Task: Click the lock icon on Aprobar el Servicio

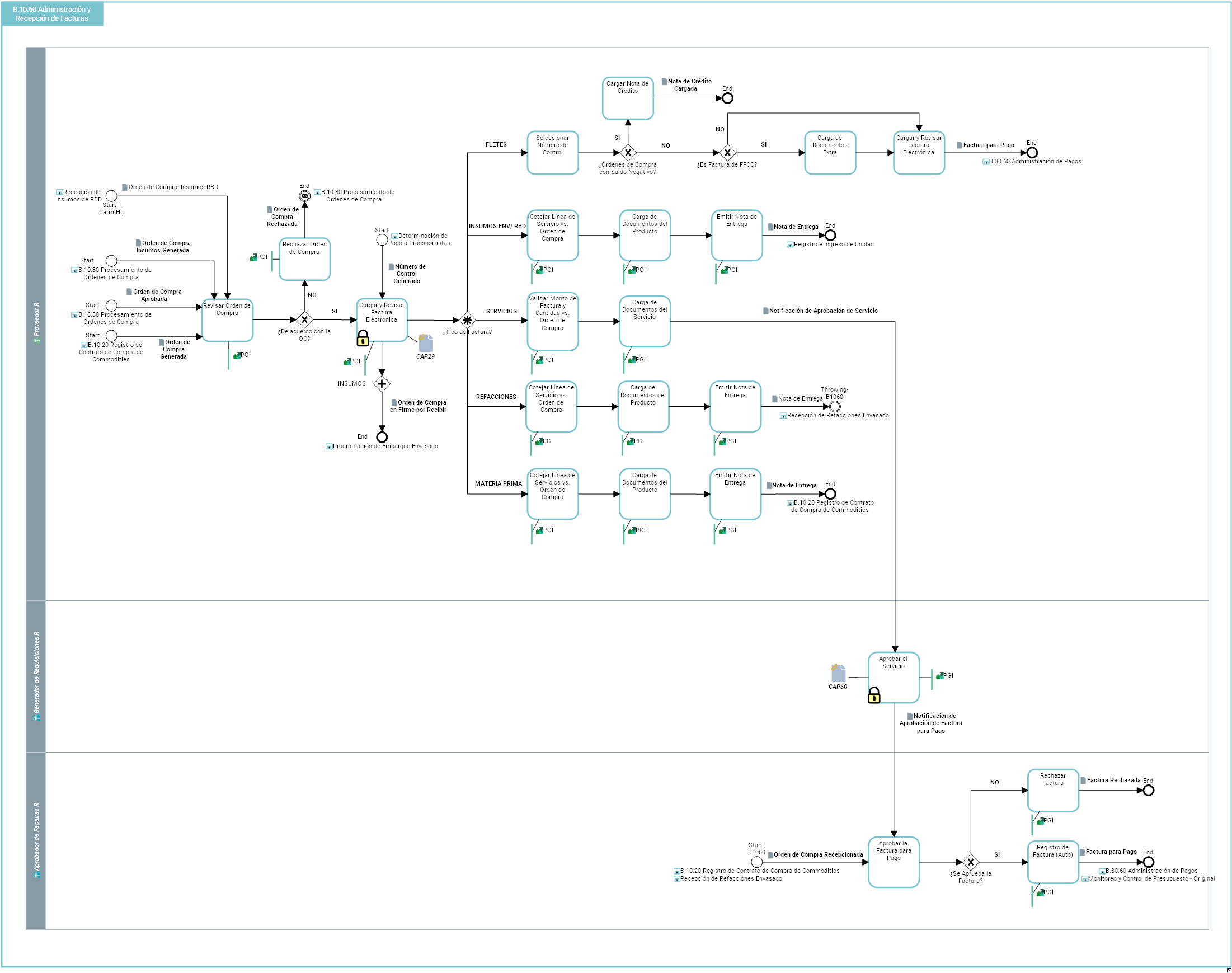Action: (x=874, y=695)
